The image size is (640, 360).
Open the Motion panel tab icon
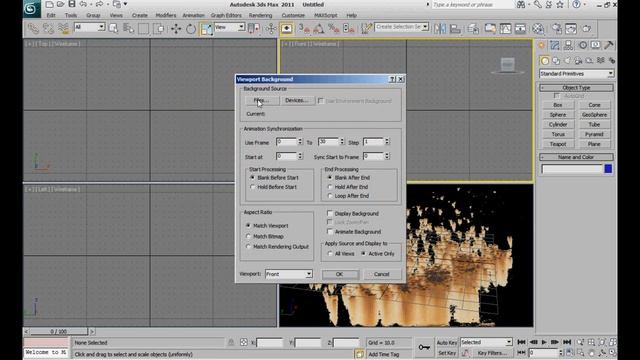click(582, 45)
